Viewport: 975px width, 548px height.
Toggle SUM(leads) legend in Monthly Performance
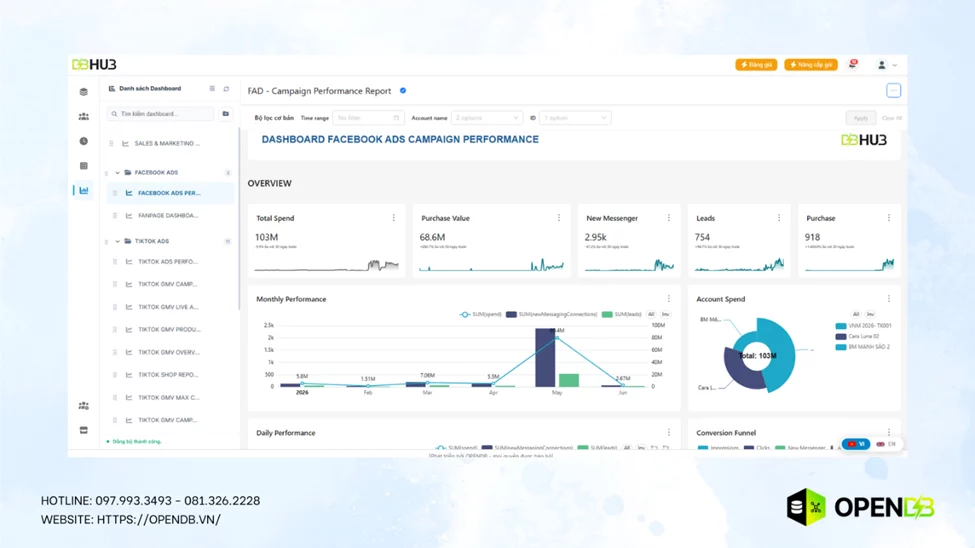[621, 315]
